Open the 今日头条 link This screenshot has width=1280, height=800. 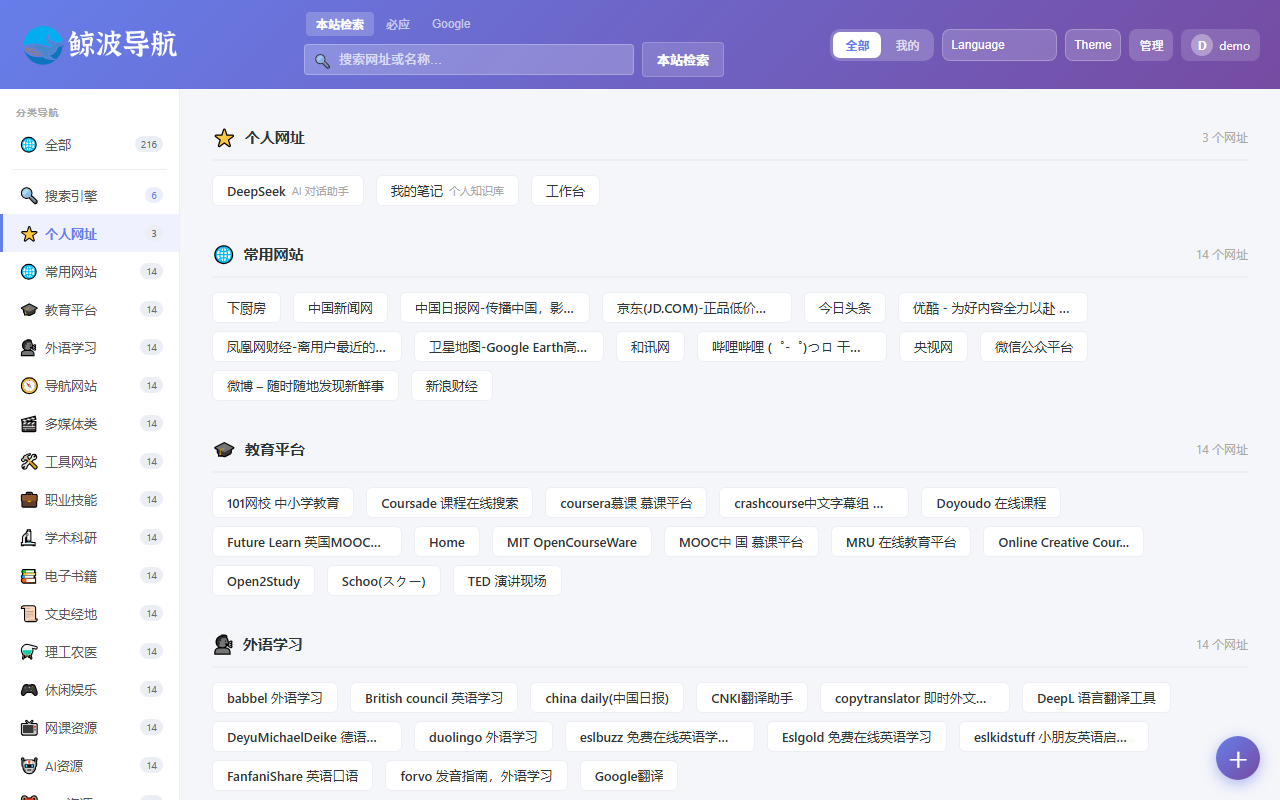click(845, 308)
